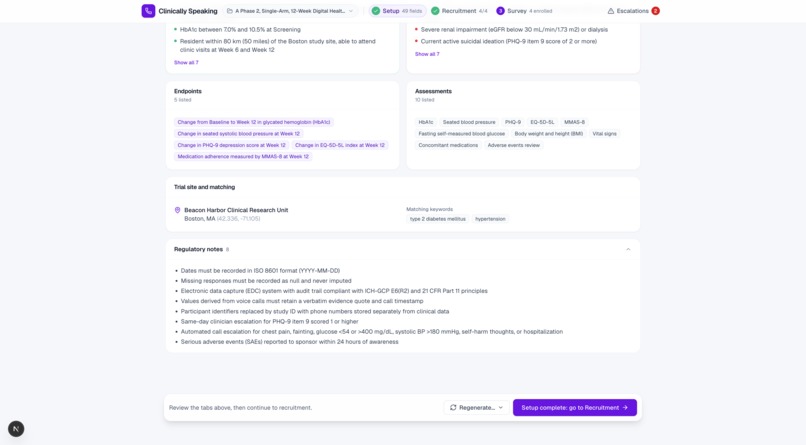Click the EQ-5D-5L assessment chip
Screen dimensions: 806x445
542,122
